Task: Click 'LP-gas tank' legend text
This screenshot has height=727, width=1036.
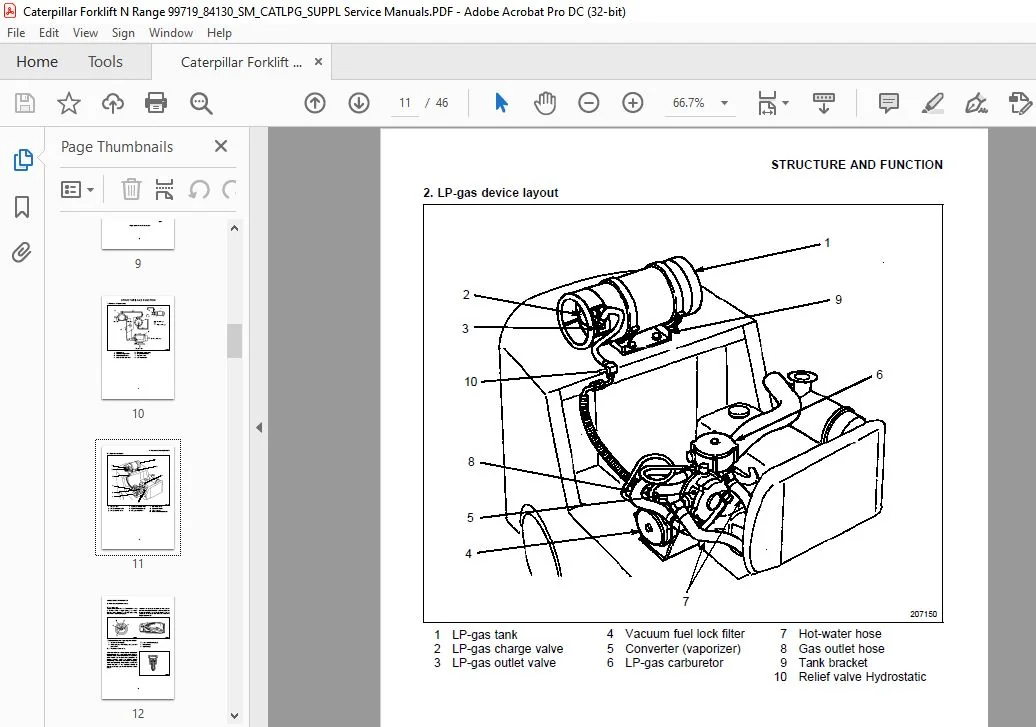Action: coord(484,634)
